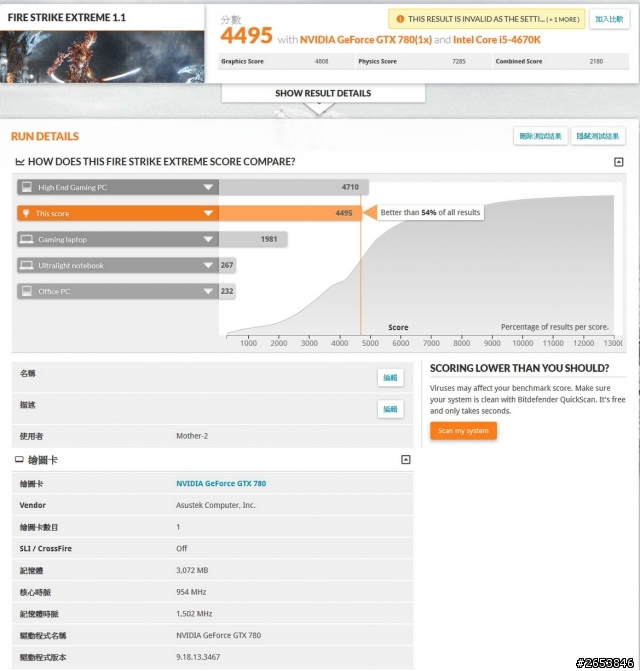The image size is (640, 671).
Task: Click the 1,502 MHz memory clock value
Action: point(194,614)
